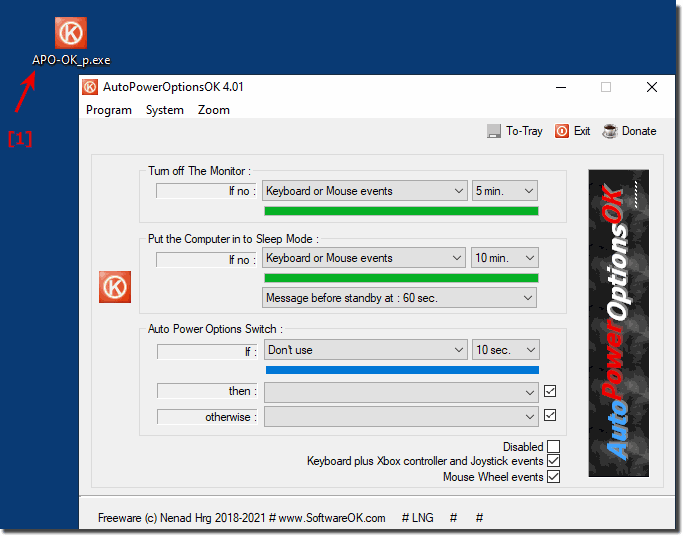683x536 pixels.
Task: Click the 'If' field under Auto Power Options Switch
Action: [x=207, y=351]
